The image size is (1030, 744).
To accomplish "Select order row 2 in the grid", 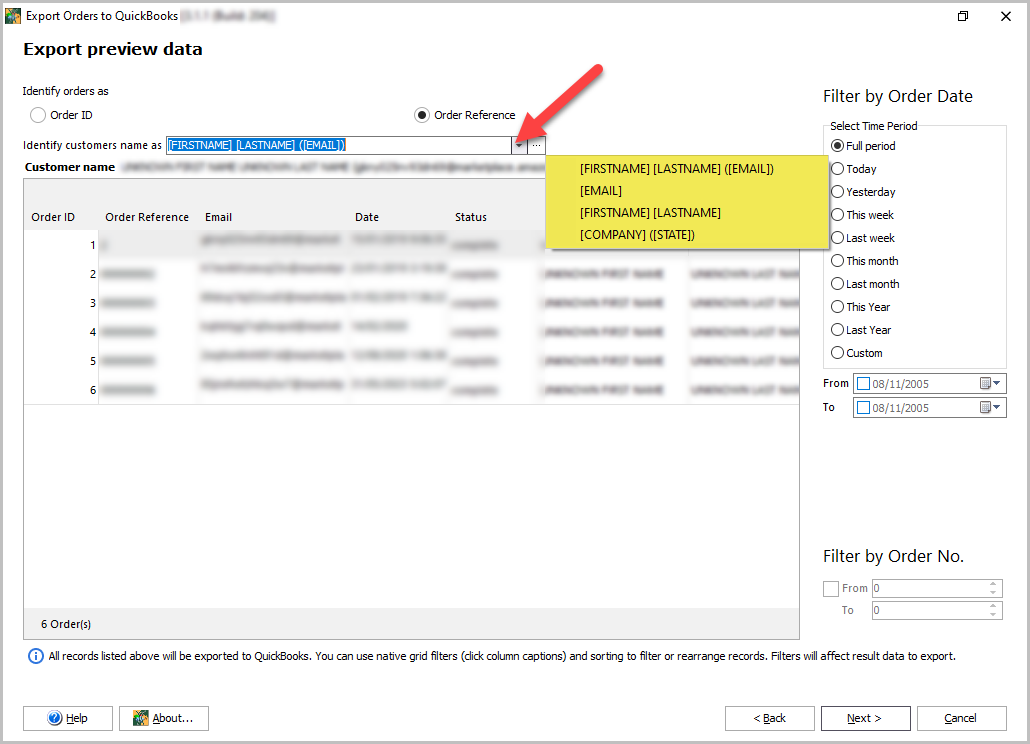I will [411, 273].
